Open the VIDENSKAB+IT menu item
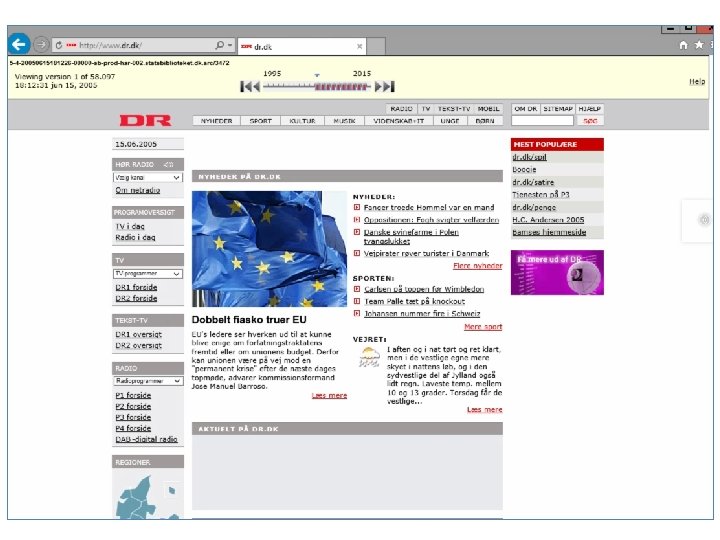 click(x=399, y=121)
